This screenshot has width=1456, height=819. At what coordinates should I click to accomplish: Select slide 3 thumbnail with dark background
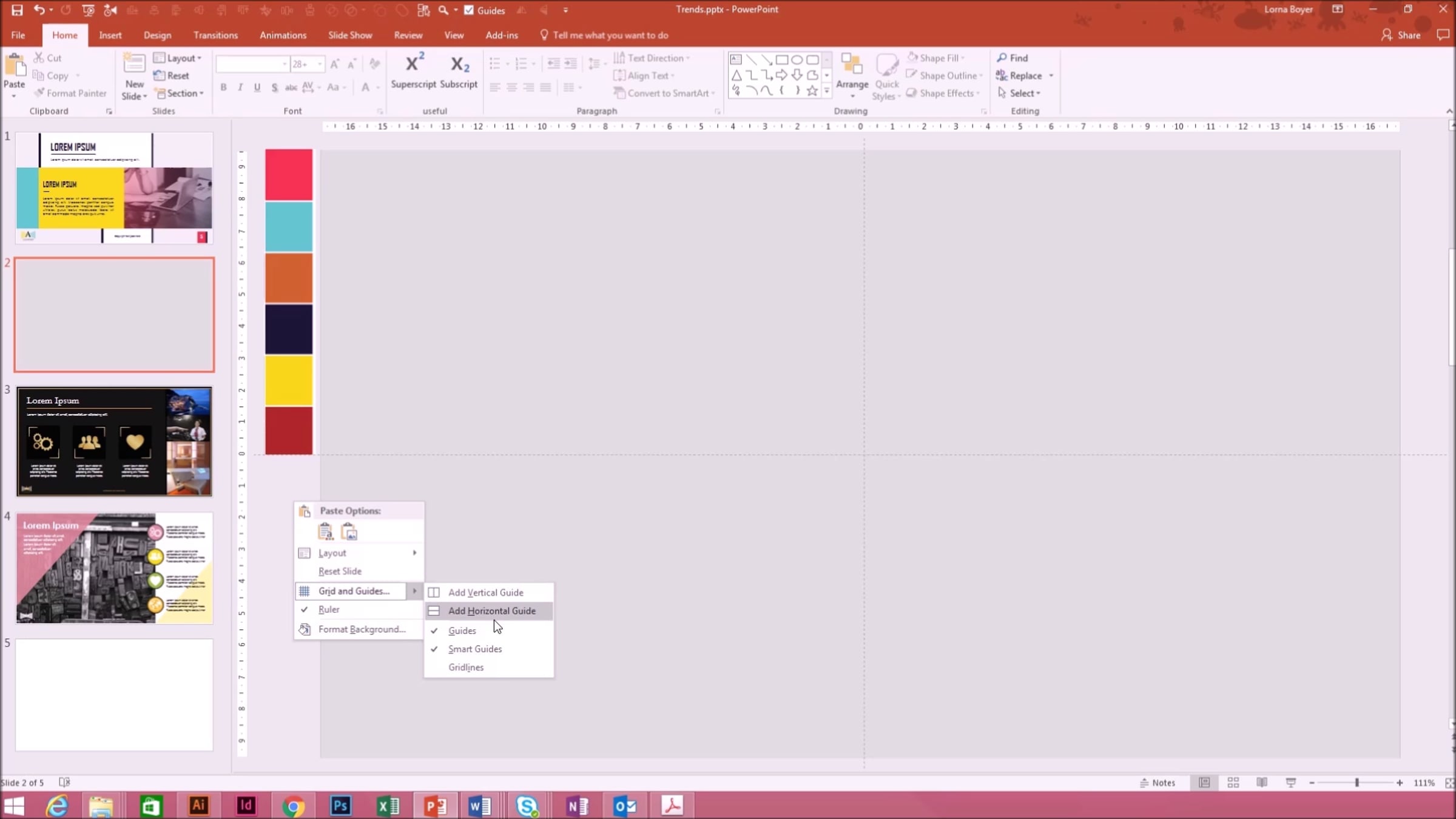click(x=114, y=441)
